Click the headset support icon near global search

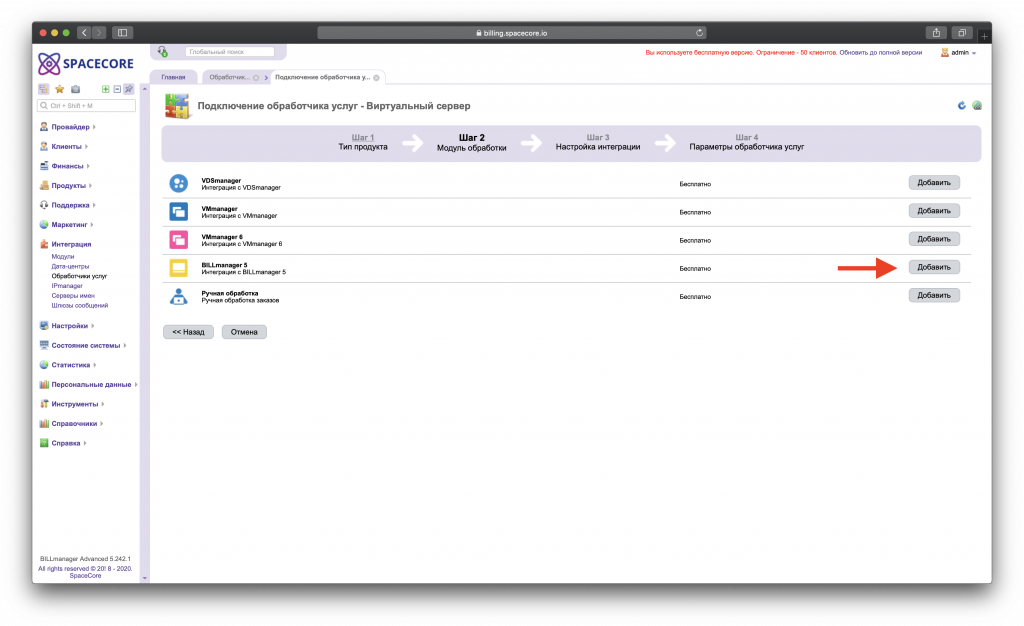coord(163,52)
